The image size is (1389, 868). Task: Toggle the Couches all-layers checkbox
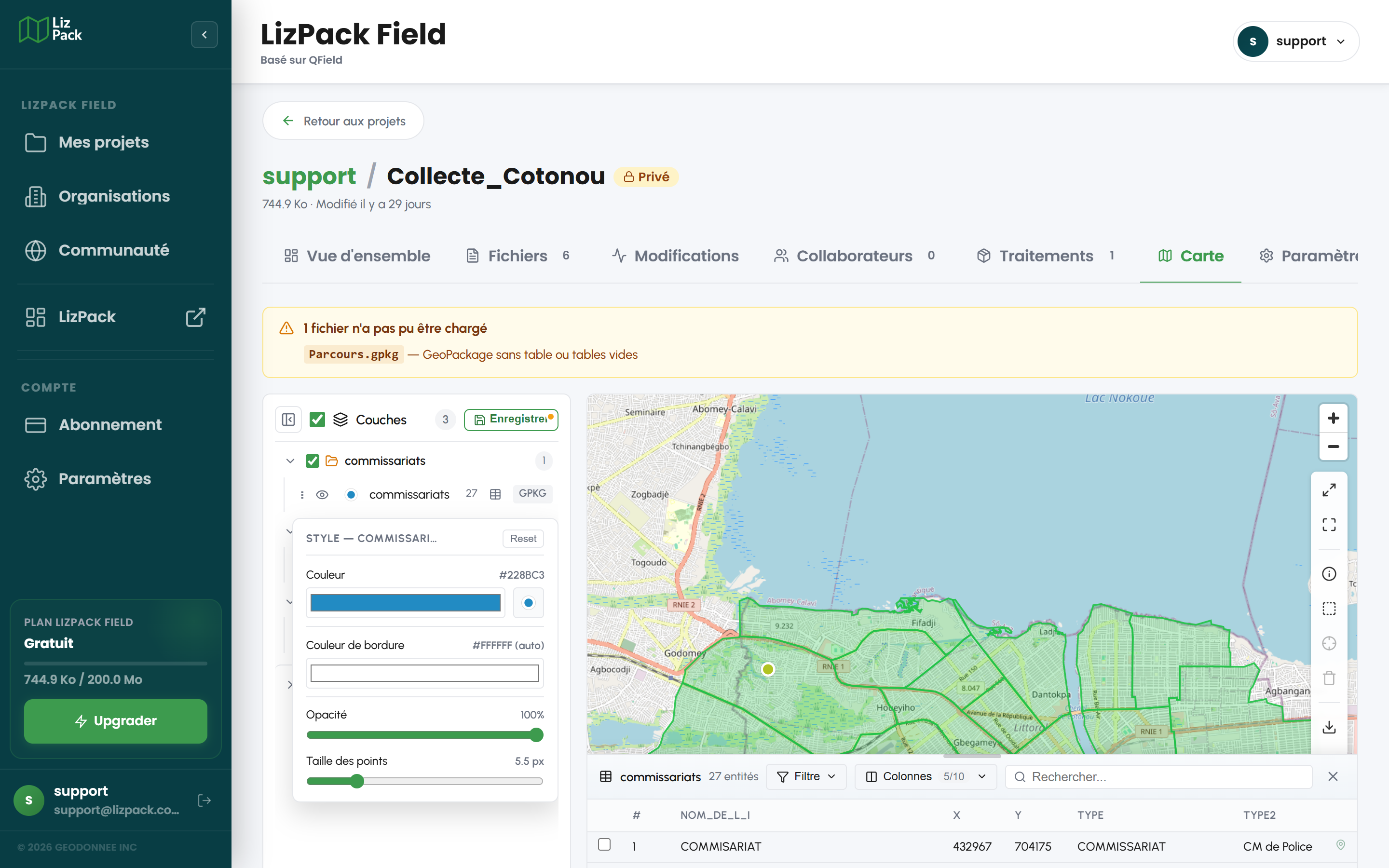(x=317, y=420)
